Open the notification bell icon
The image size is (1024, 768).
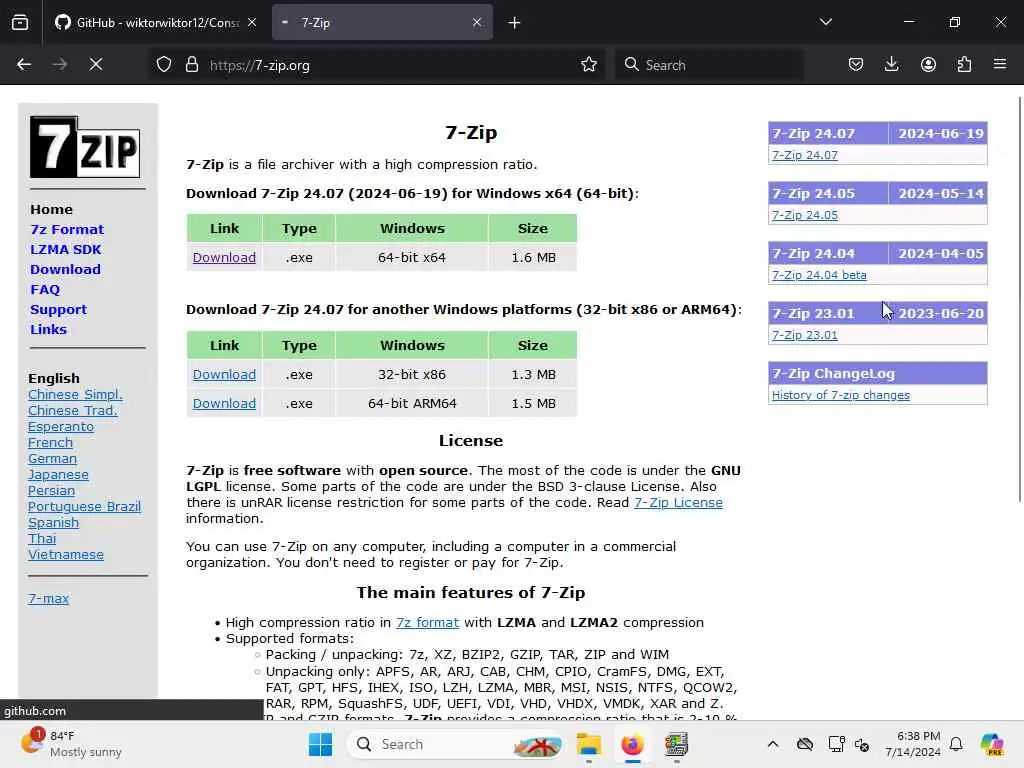(956, 744)
